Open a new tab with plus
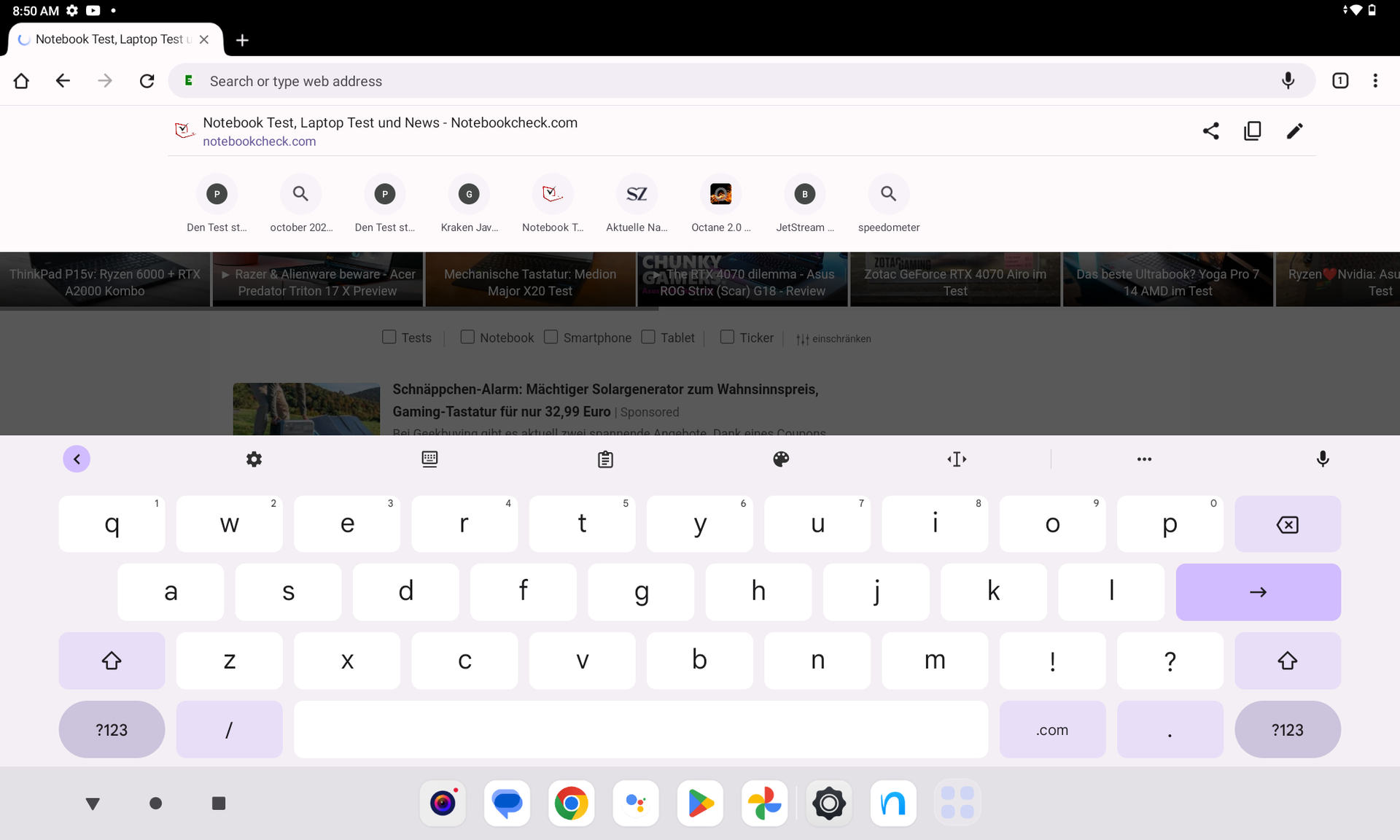 [243, 40]
